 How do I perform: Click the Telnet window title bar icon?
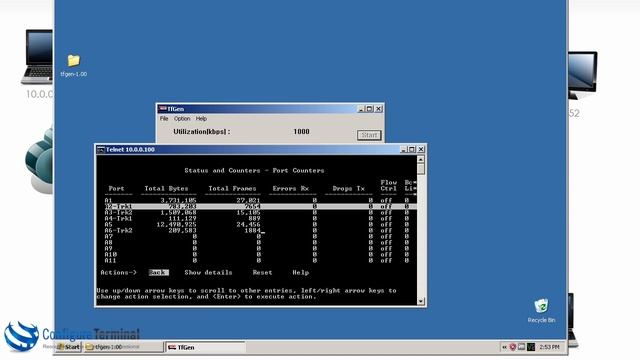coord(100,149)
